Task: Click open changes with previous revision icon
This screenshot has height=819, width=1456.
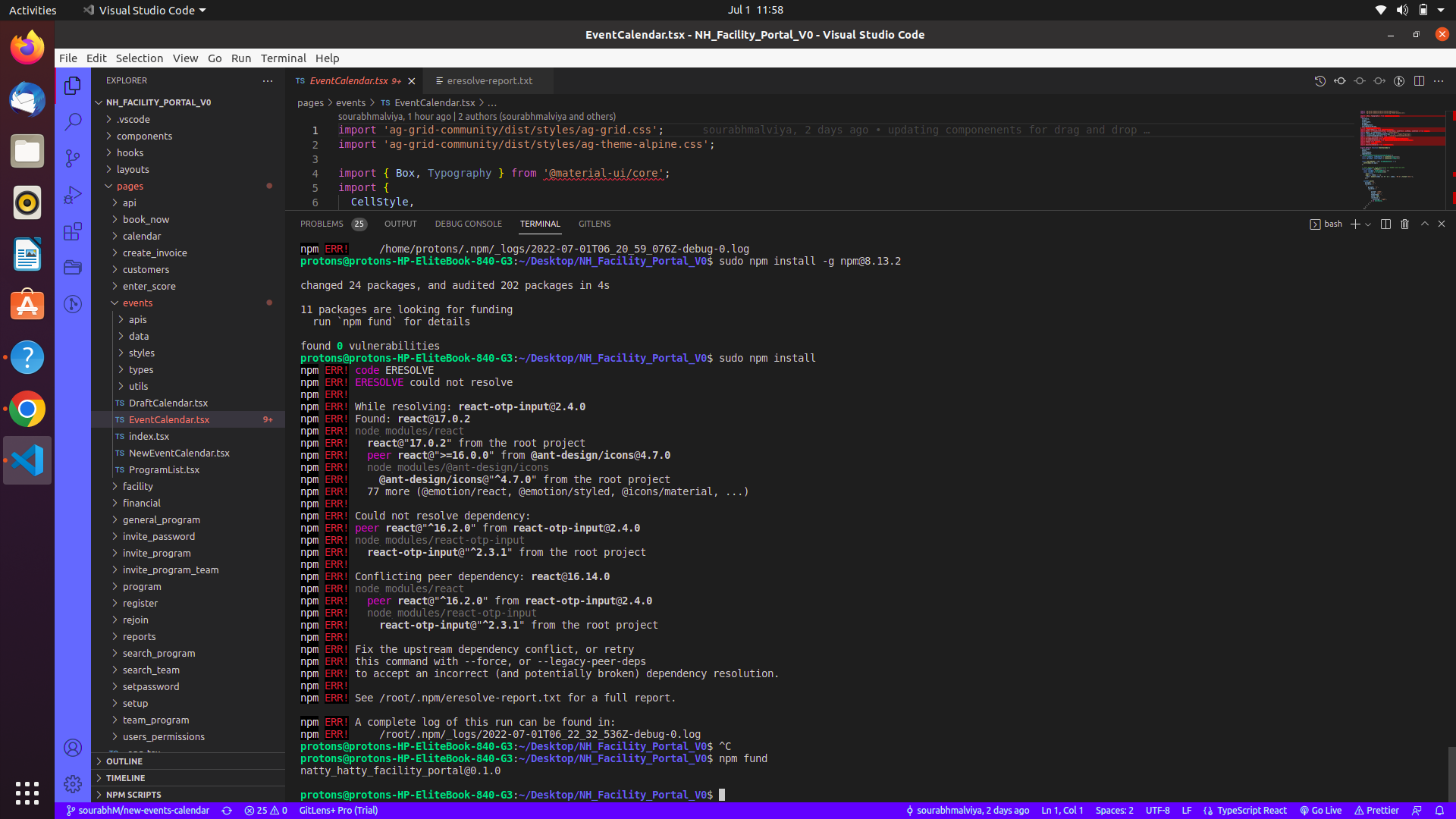Action: [1340, 81]
